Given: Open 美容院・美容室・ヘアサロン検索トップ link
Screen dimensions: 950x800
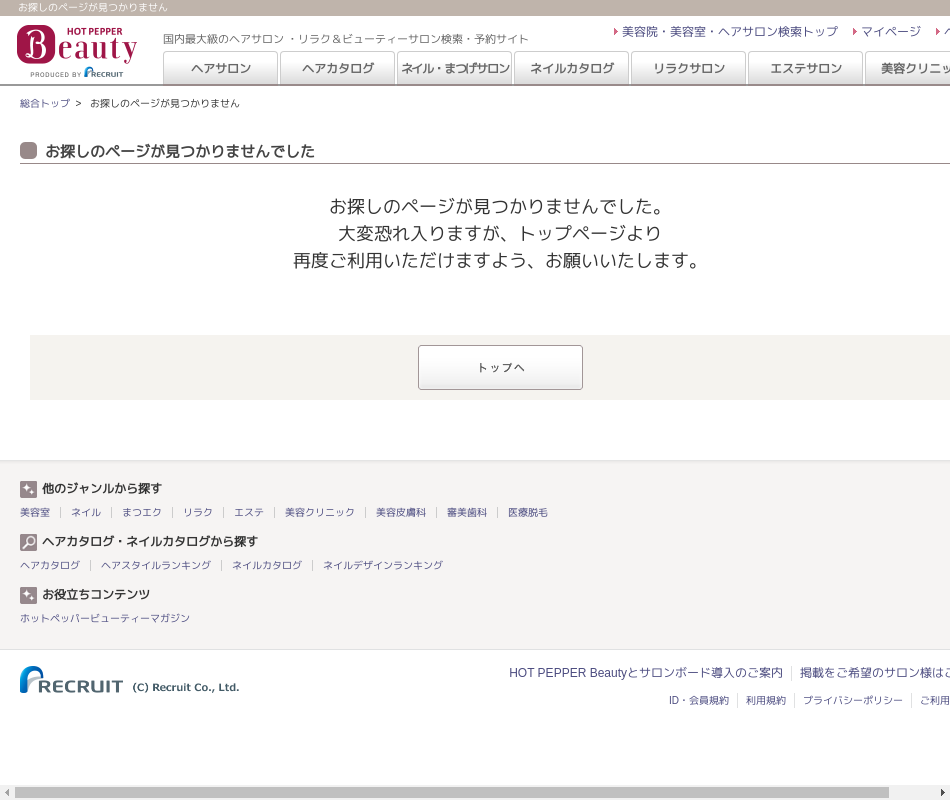Looking at the screenshot, I should click(x=729, y=32).
